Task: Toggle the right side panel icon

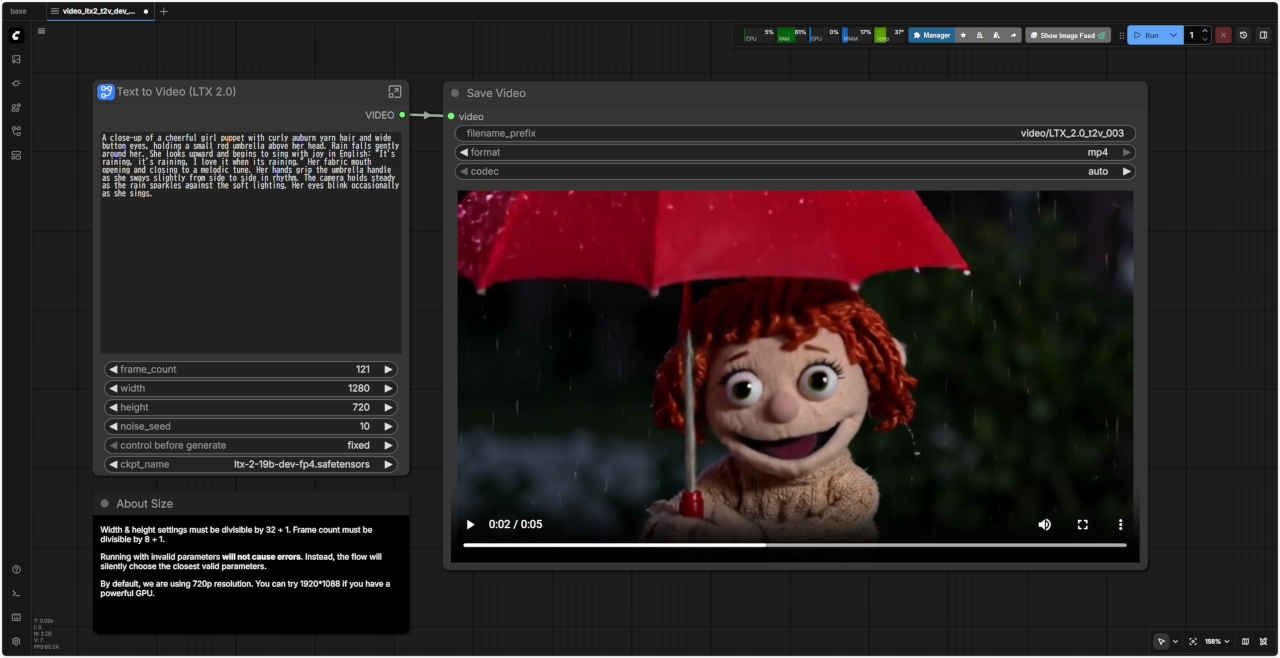Action: click(x=1263, y=35)
